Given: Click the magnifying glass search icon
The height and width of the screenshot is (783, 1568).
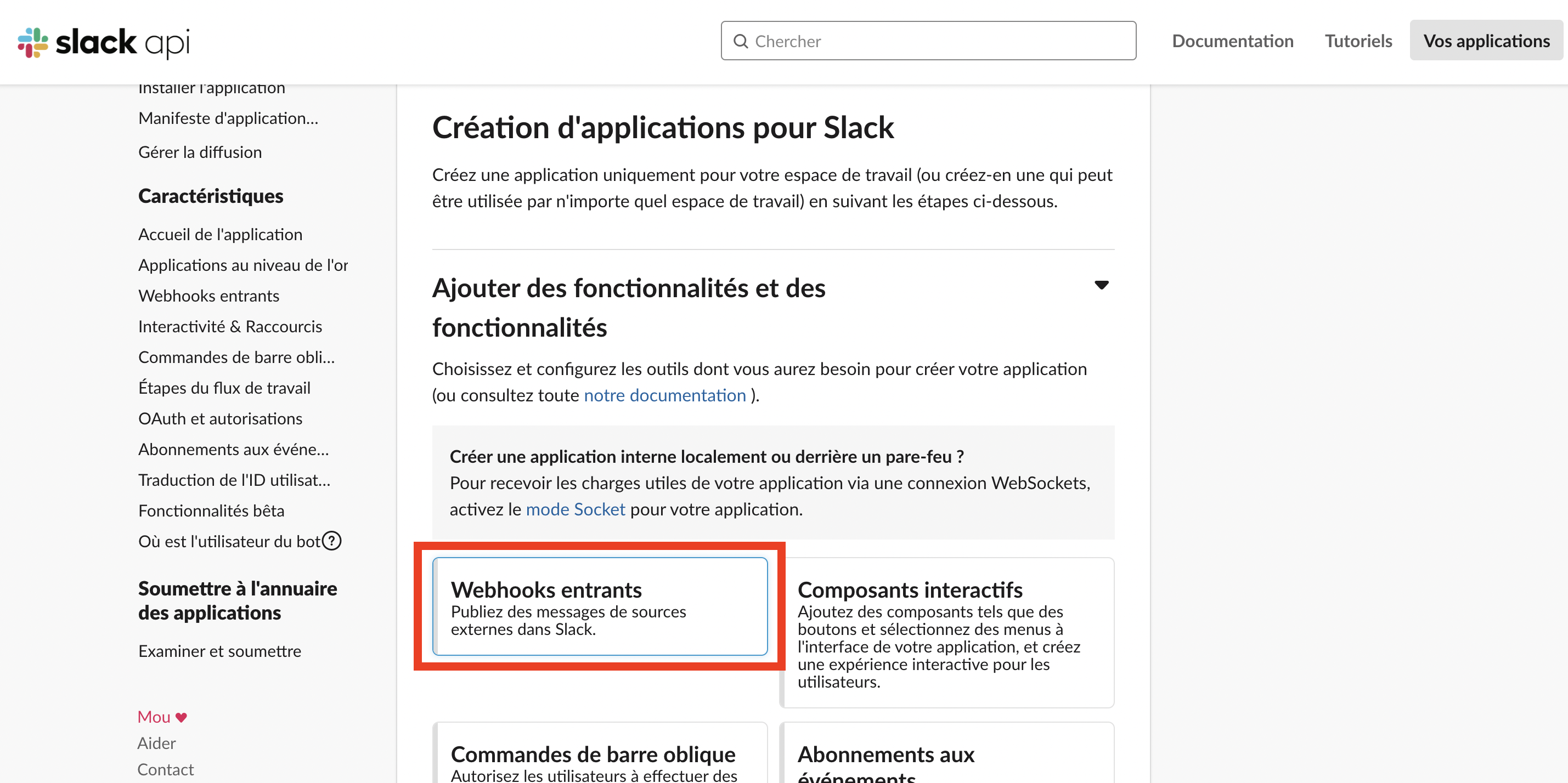Looking at the screenshot, I should (x=741, y=41).
